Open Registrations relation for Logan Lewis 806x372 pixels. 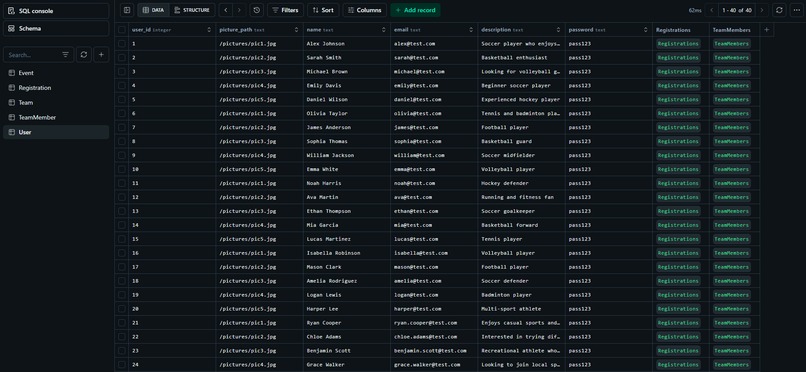click(x=678, y=295)
